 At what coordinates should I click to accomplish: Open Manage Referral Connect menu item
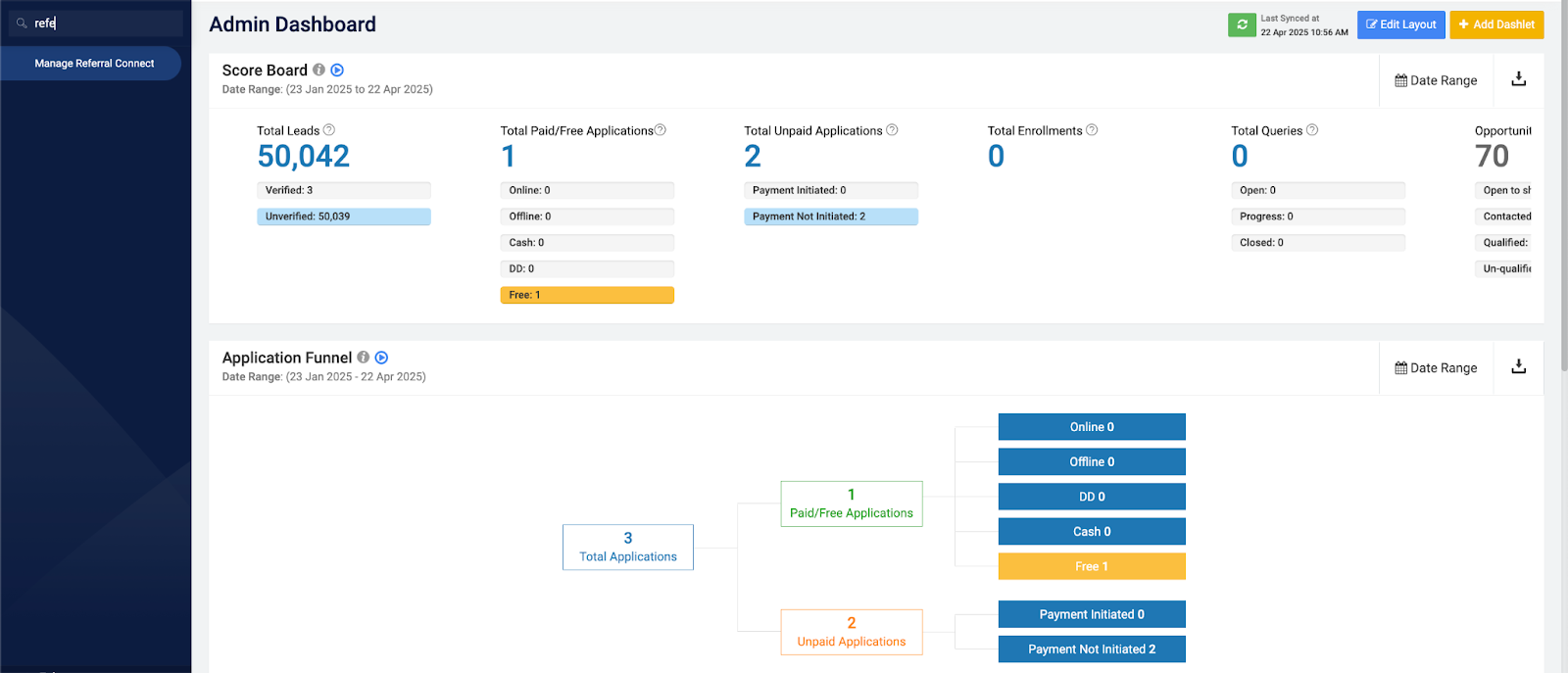pyautogui.click(x=94, y=64)
